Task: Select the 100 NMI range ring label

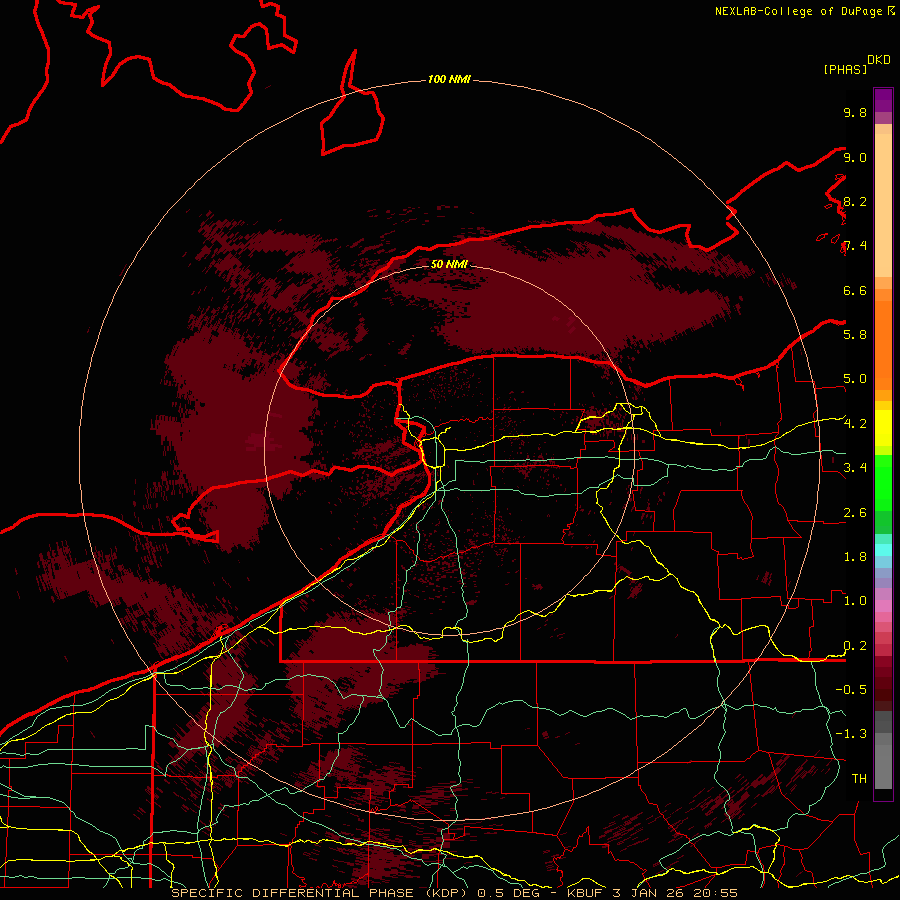Action: [x=449, y=79]
